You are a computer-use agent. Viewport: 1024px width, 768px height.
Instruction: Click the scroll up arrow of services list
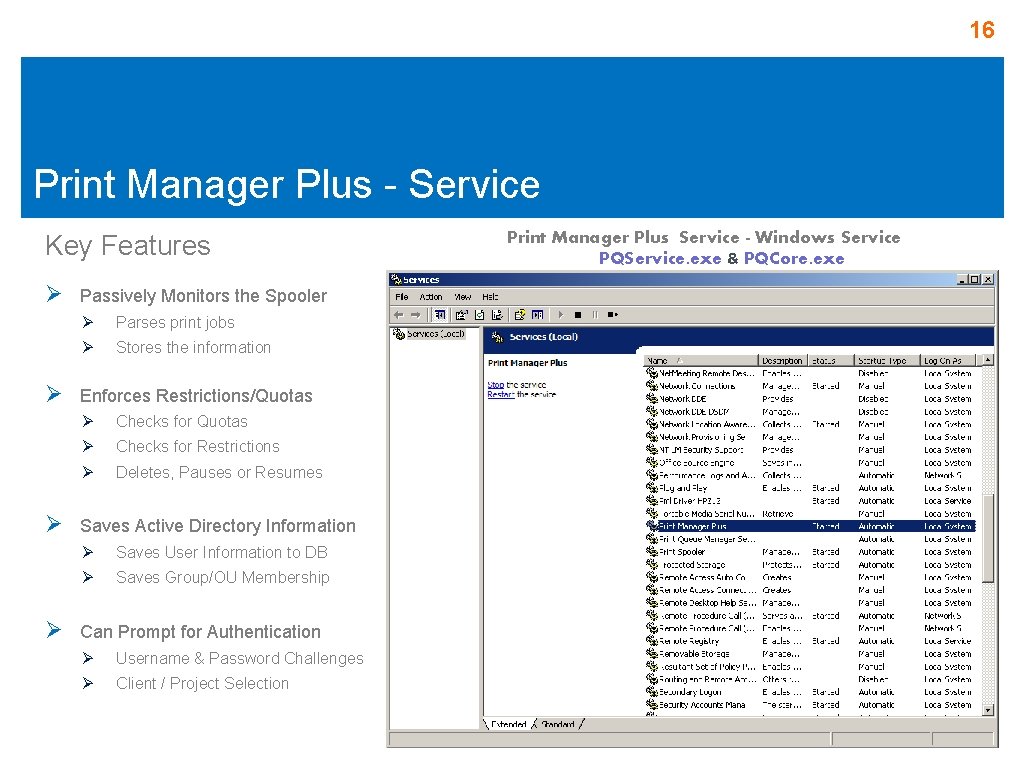click(x=988, y=360)
